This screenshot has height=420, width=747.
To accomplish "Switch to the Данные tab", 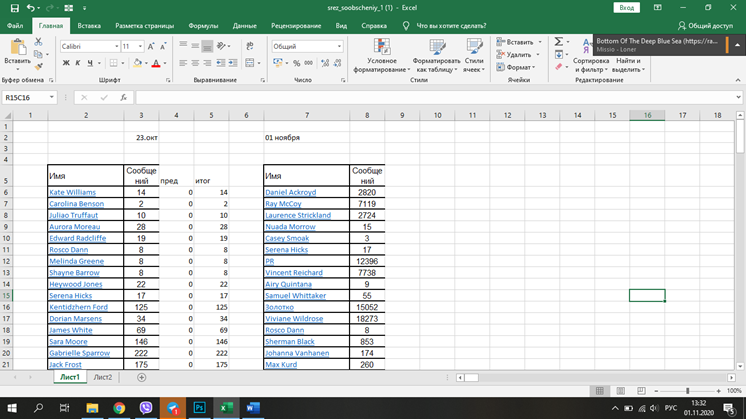I will pyautogui.click(x=244, y=26).
